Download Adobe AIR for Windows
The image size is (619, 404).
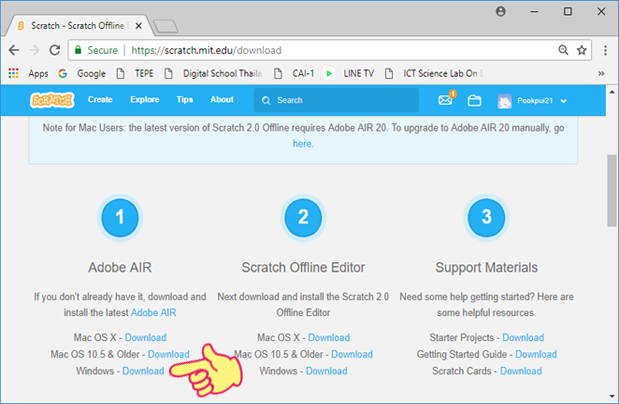tap(143, 371)
